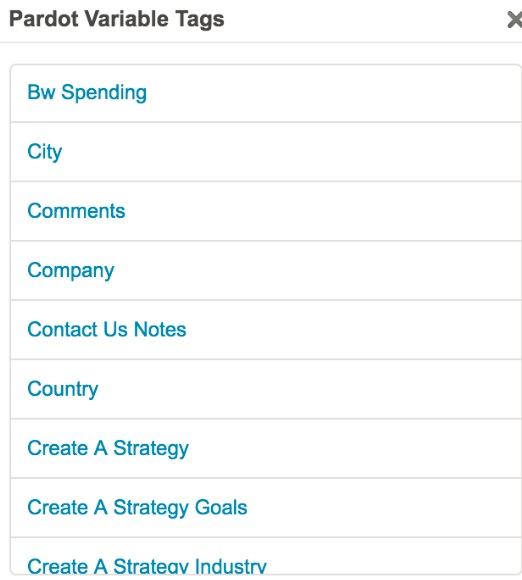Click the partially visible Strategy Industry row
Image resolution: width=522 pixels, height=580 pixels.
tap(266, 556)
